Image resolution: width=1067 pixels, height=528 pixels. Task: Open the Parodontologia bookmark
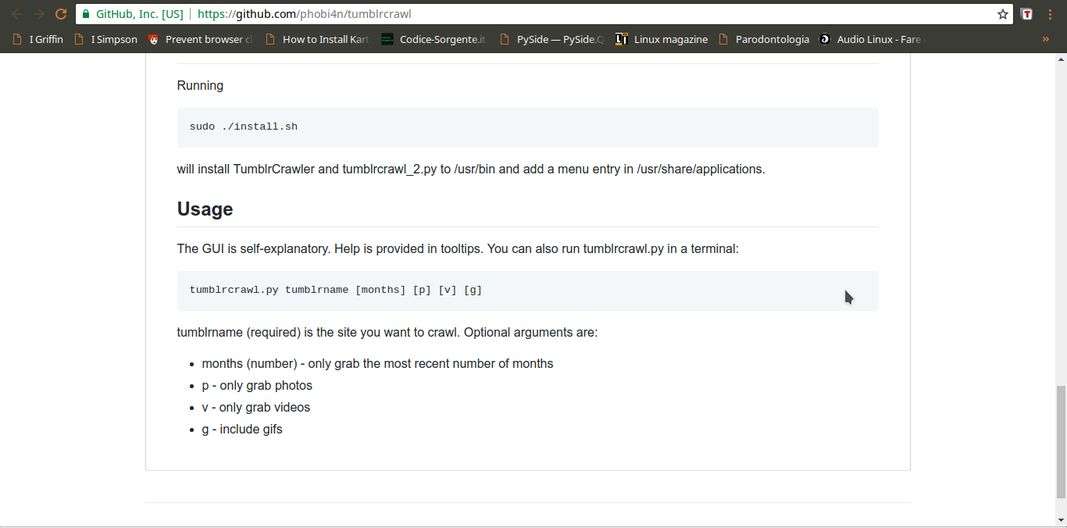[764, 39]
